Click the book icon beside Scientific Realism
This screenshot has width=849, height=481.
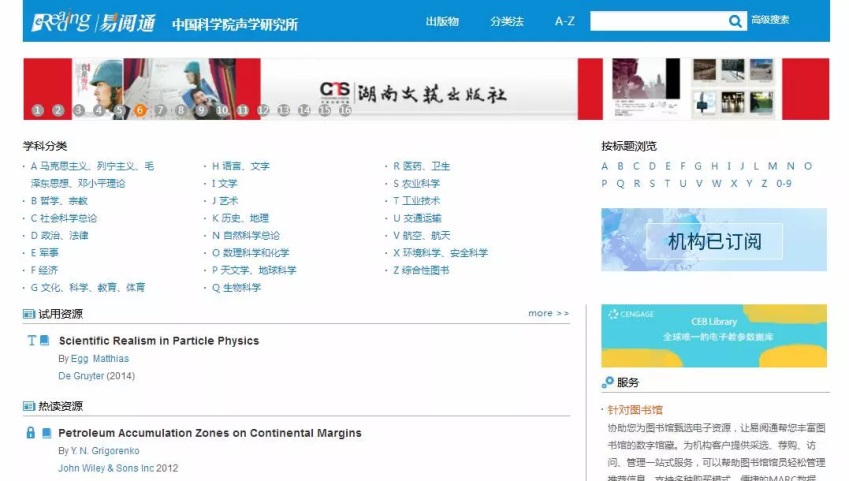(x=45, y=341)
